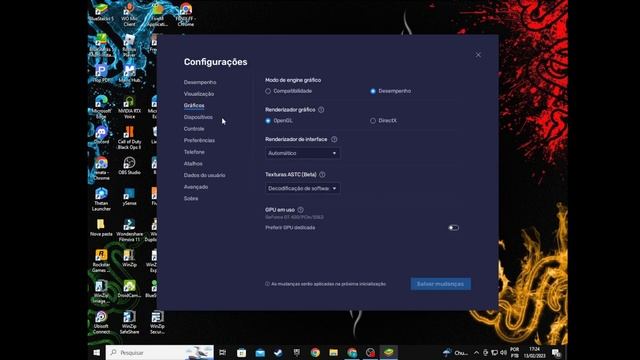Open the notification center icon

[556, 352]
